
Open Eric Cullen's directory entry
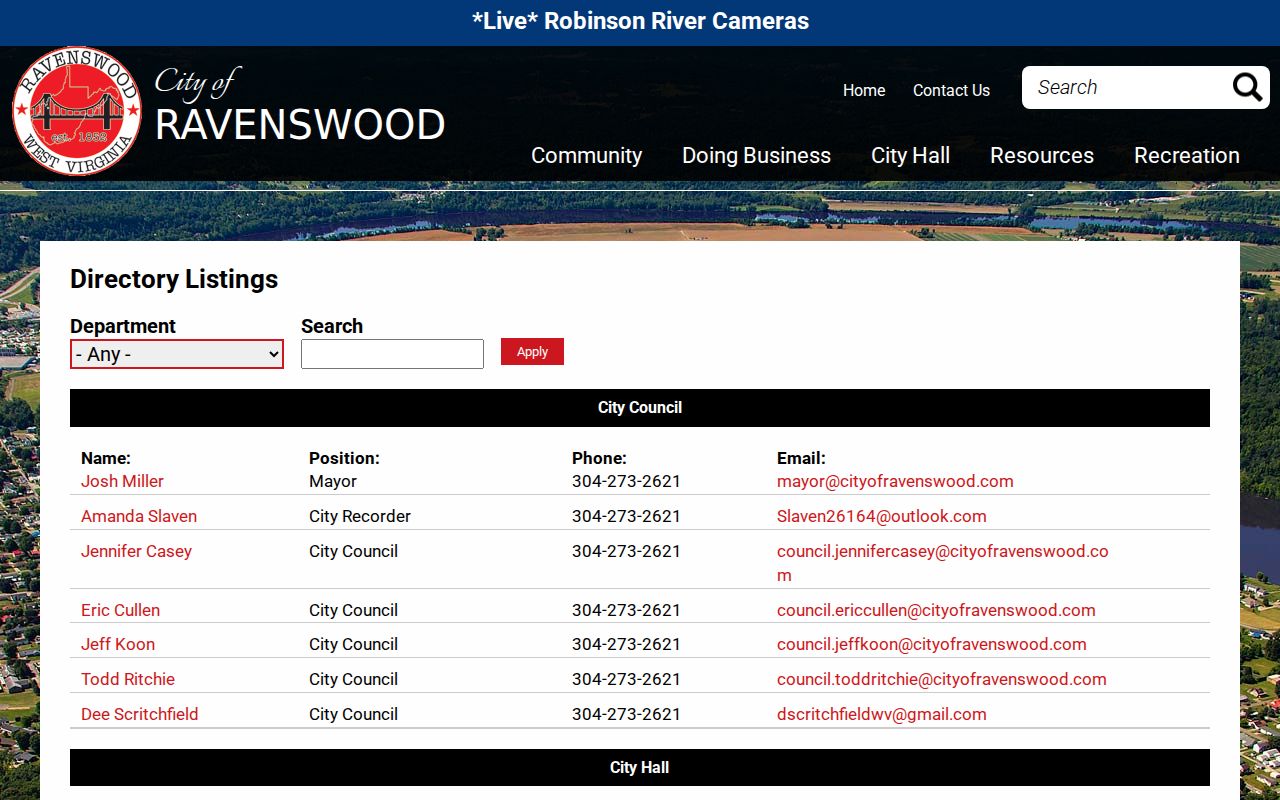point(120,610)
